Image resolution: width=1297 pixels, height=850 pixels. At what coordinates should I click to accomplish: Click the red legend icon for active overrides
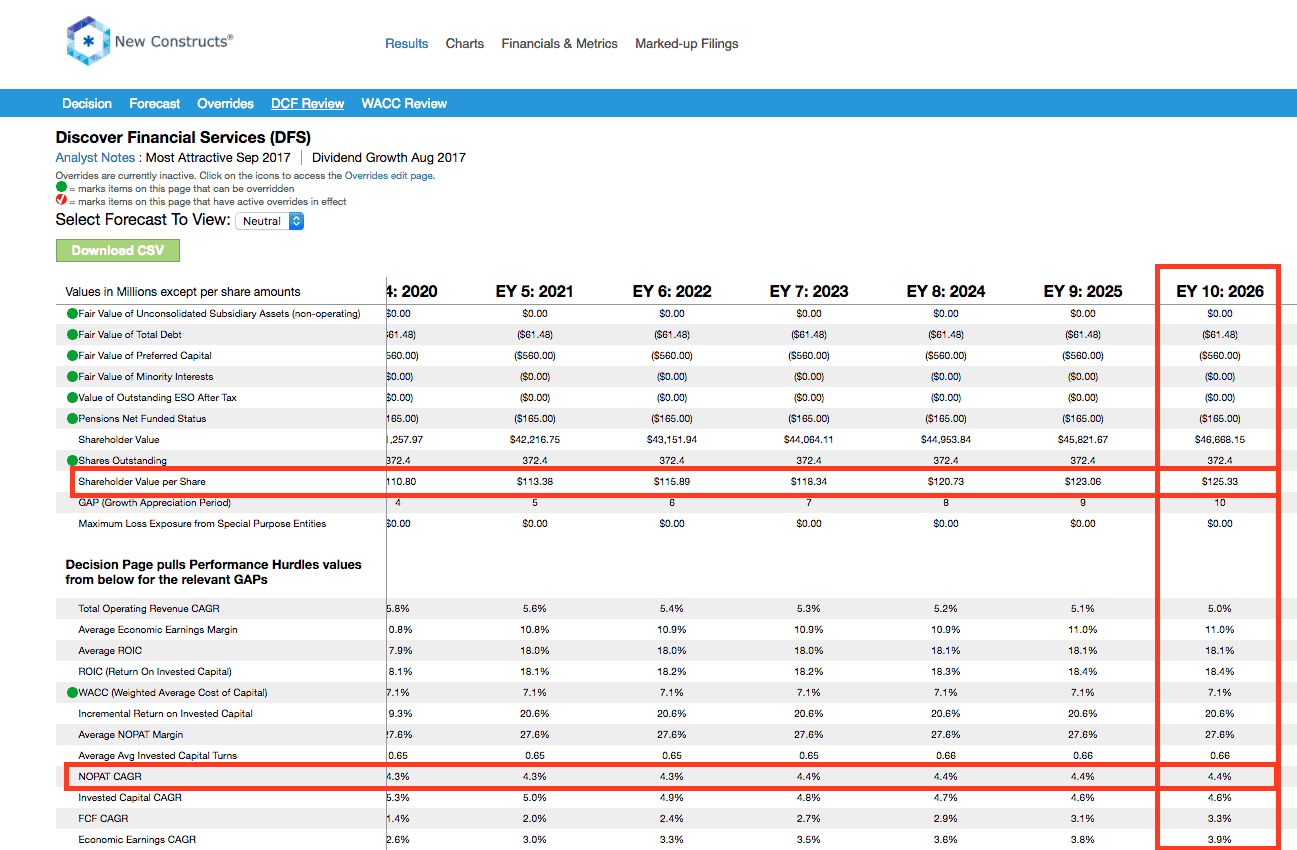60,201
